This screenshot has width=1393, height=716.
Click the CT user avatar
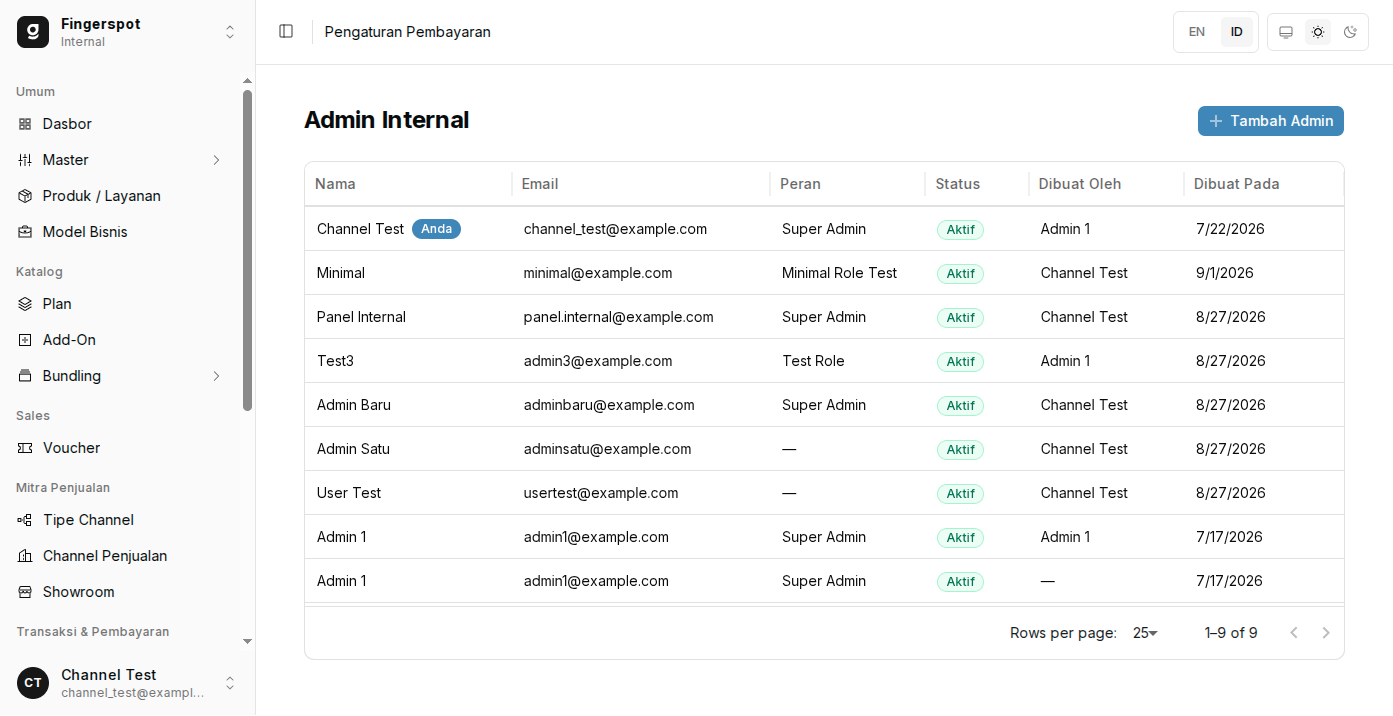pos(33,683)
